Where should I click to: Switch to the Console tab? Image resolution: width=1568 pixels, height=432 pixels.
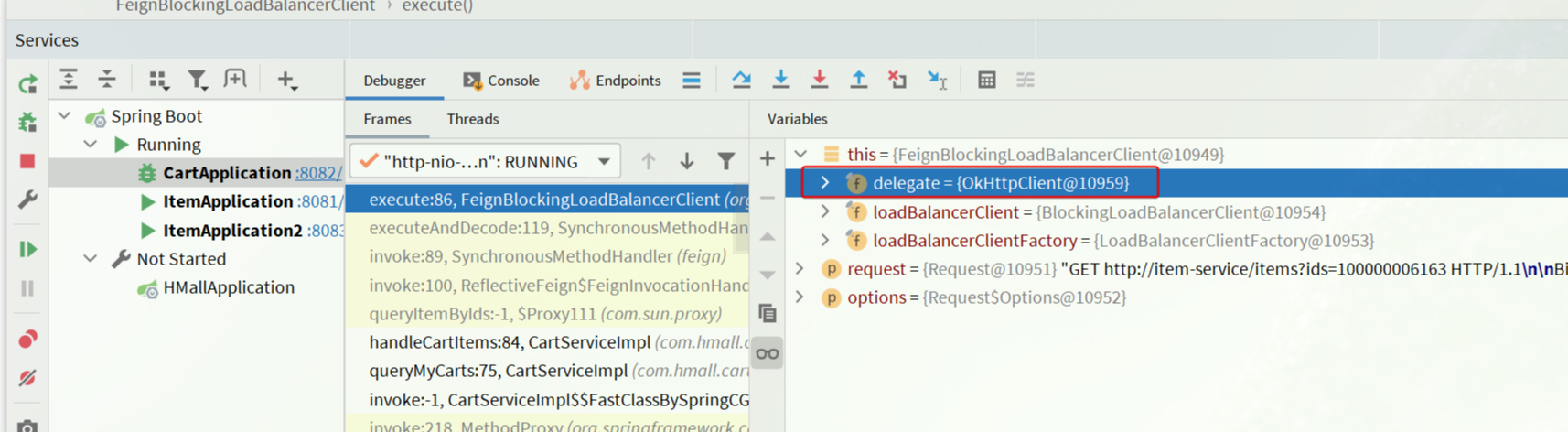pos(501,81)
